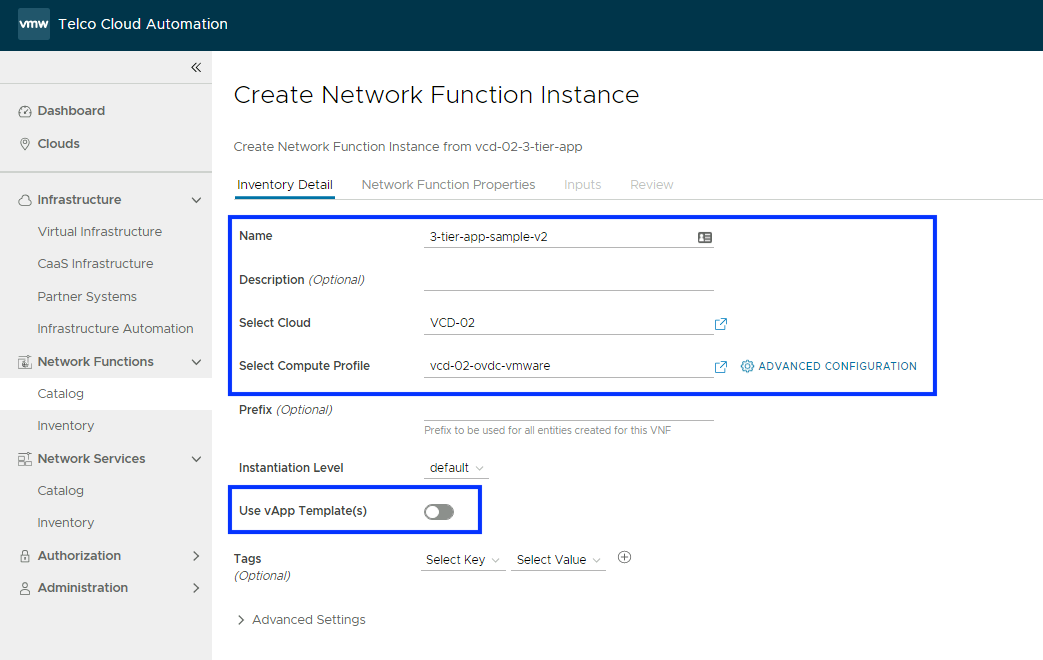Collapse the sidebar with the double-chevron icon
Viewport: 1043px width, 660px height.
[x=196, y=67]
